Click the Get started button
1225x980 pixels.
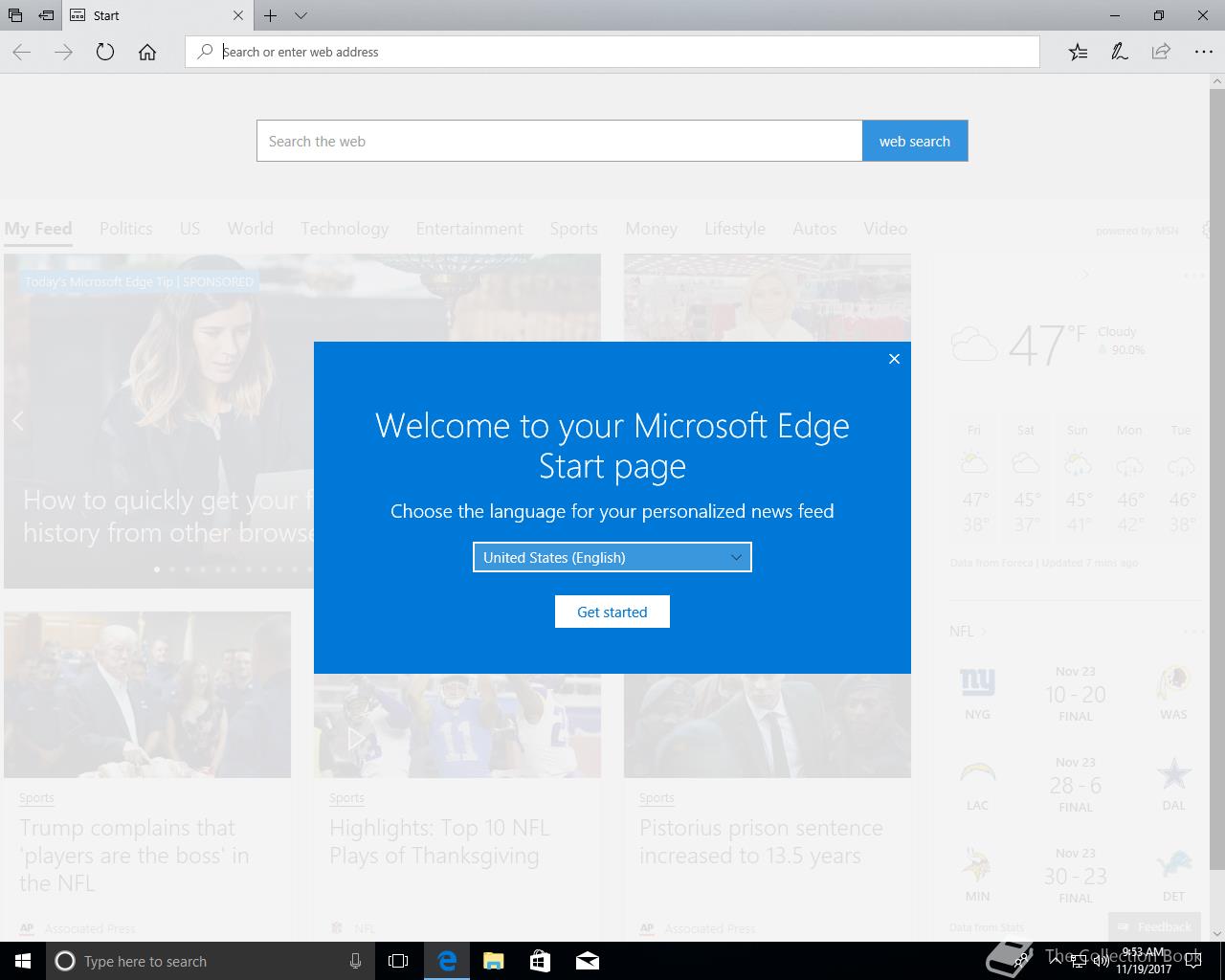coord(612,612)
